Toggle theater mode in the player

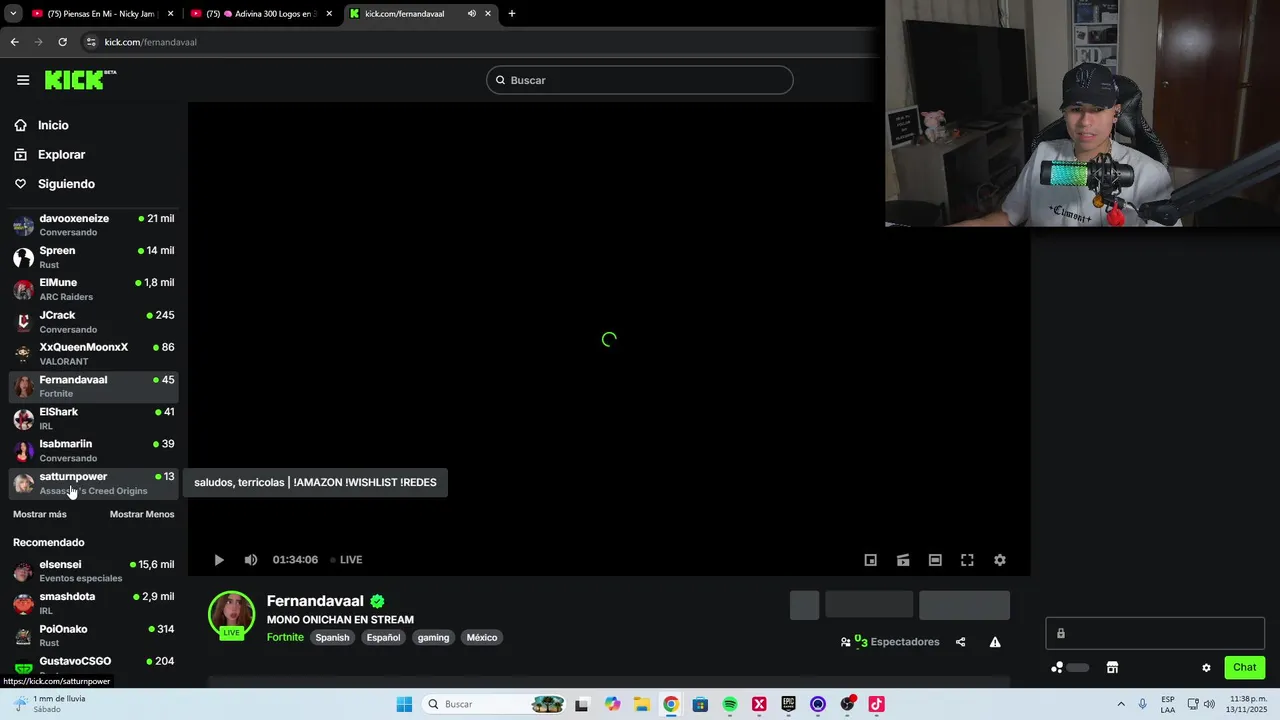[x=935, y=560]
